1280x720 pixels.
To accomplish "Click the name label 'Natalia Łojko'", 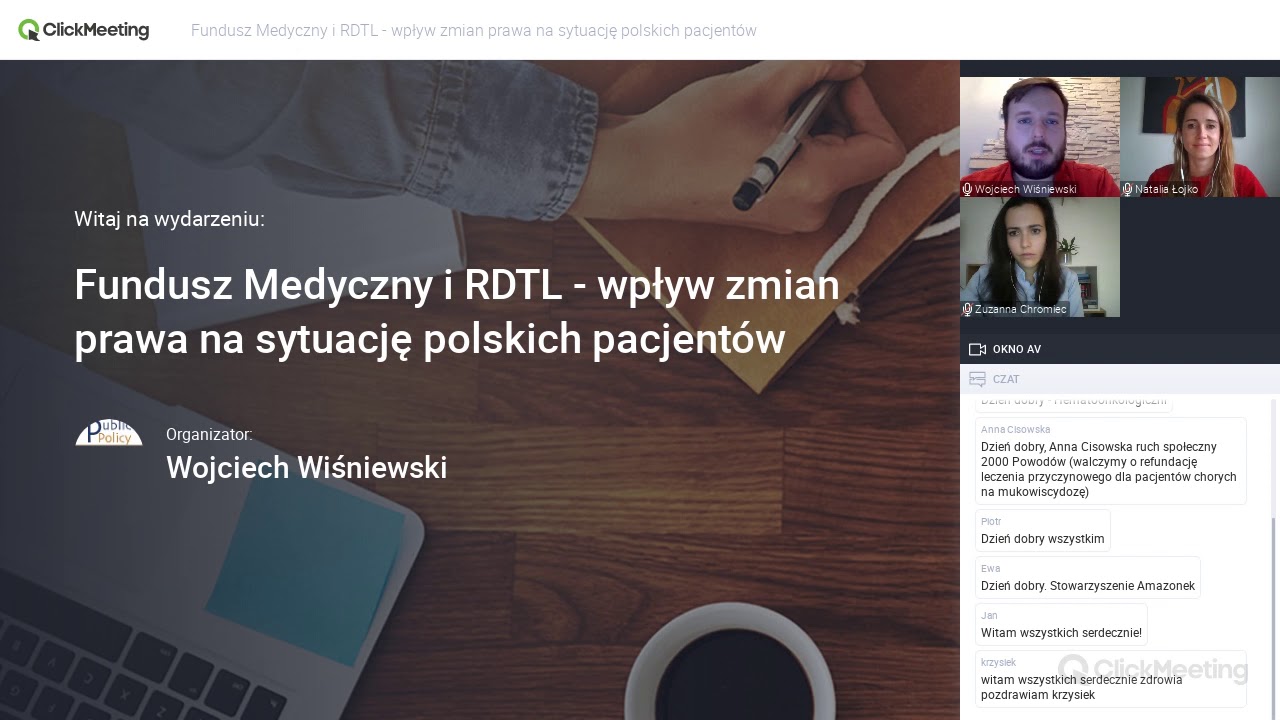I will (1166, 189).
